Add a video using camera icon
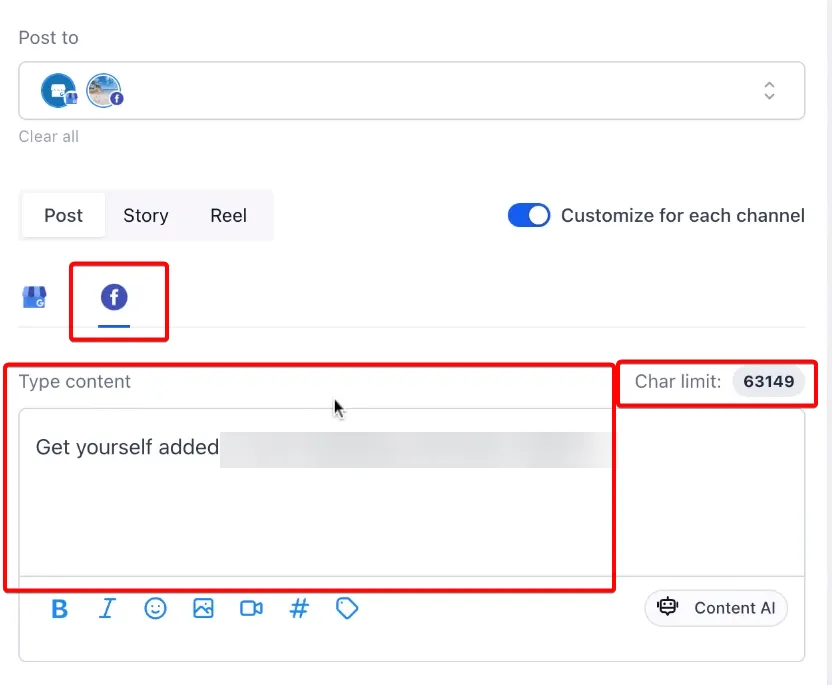This screenshot has height=685, width=832. (251, 609)
